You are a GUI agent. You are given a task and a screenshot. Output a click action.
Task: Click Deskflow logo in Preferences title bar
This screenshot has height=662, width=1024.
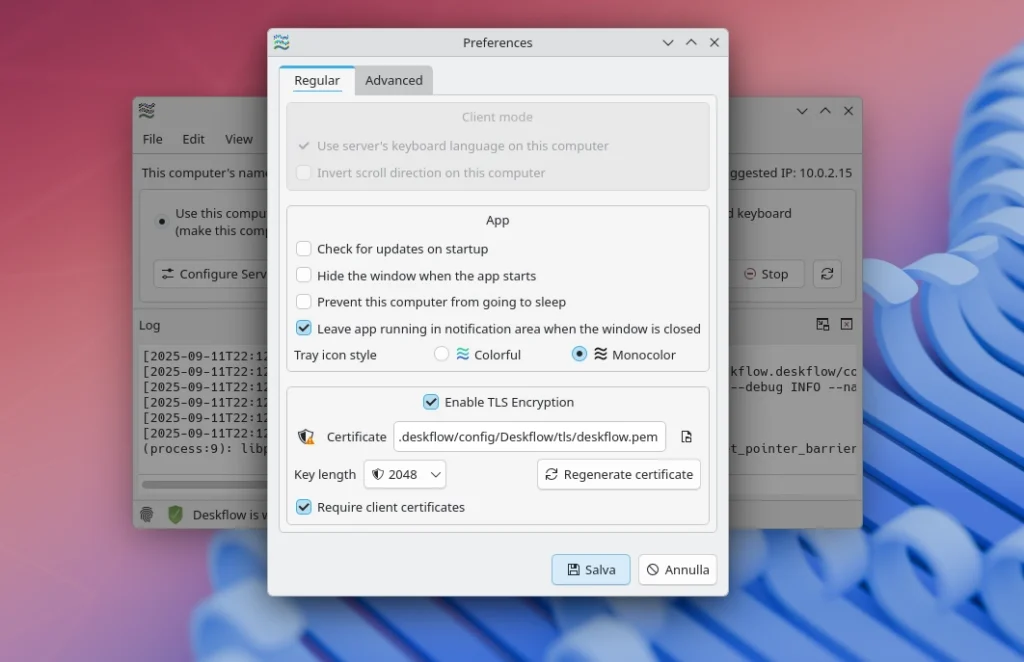[282, 43]
